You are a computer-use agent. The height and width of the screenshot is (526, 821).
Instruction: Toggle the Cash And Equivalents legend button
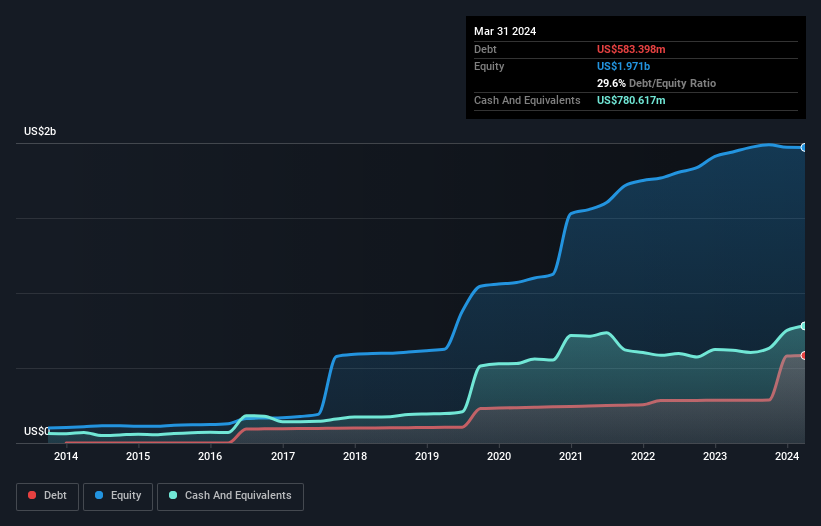pyautogui.click(x=230, y=496)
